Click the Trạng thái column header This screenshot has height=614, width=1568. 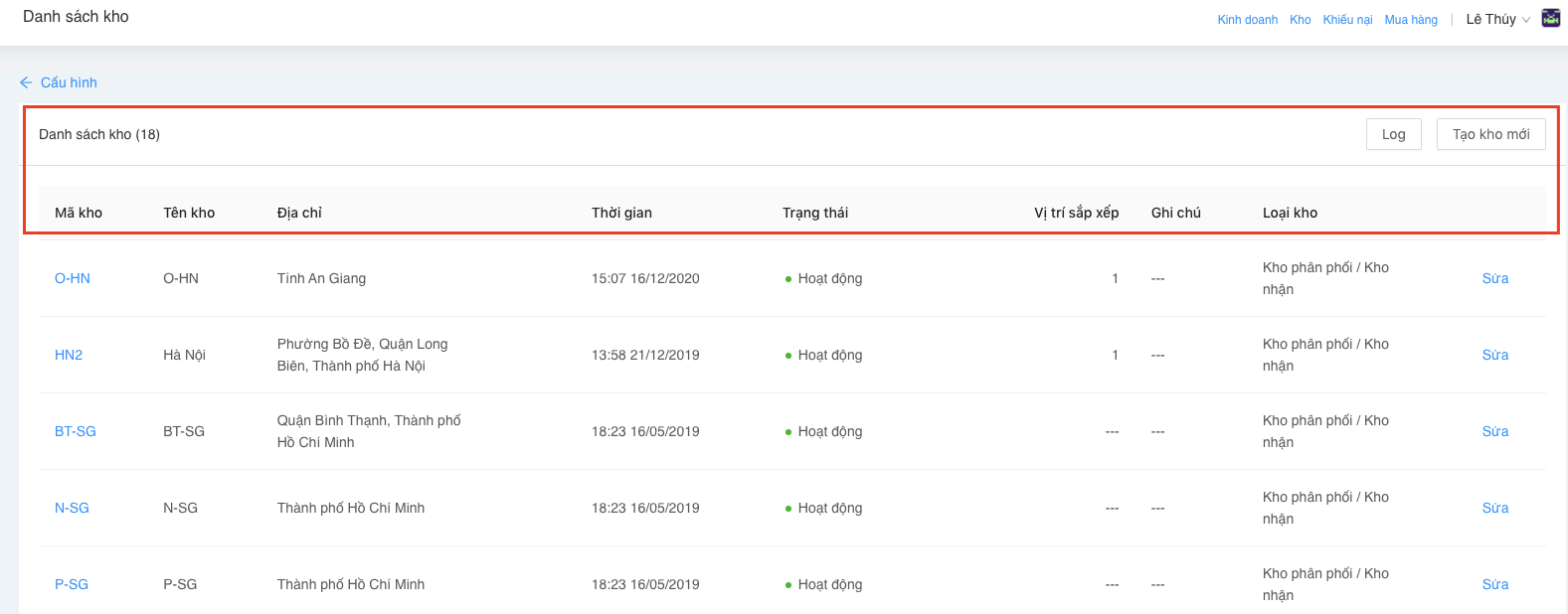point(814,213)
